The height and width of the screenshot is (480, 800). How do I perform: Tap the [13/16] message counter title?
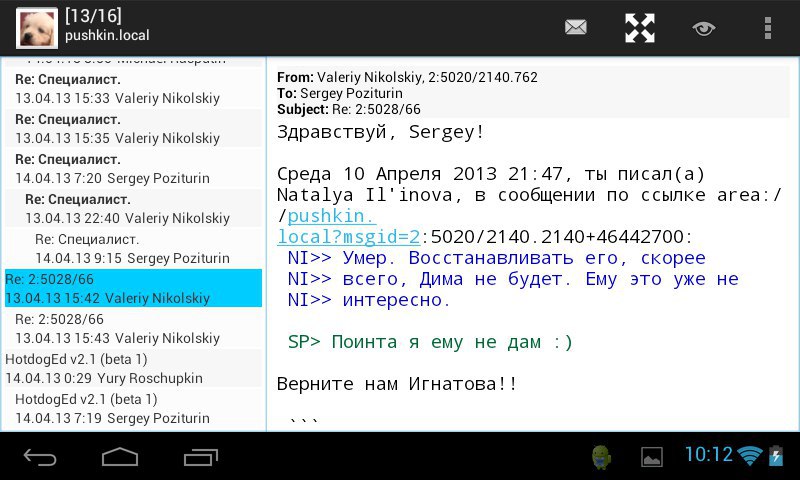pyautogui.click(x=93, y=16)
